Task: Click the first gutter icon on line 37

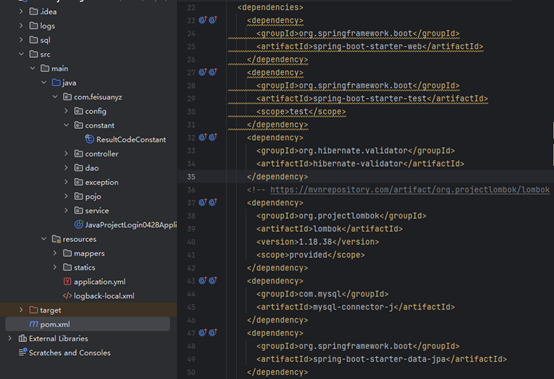Action: click(202, 202)
